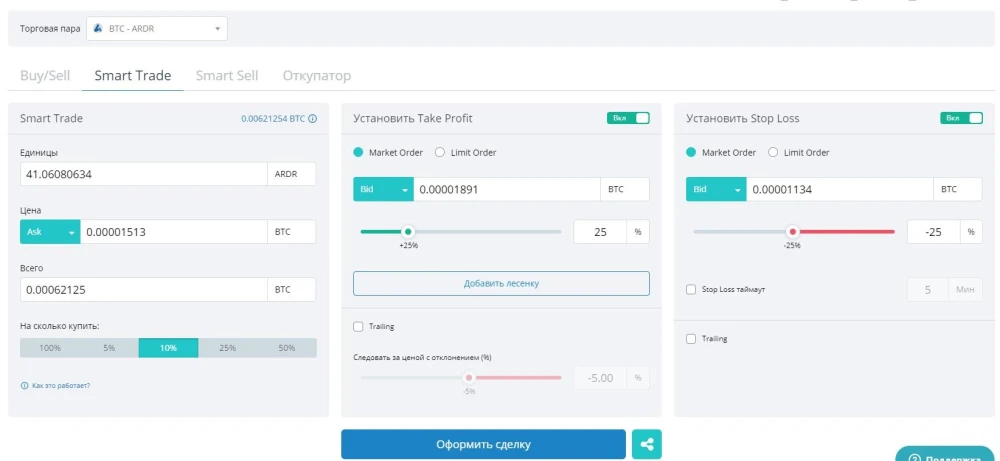Enable Trailing checkbox in Take Profit panel
Screen dimensions: 1000x461
[x=358, y=326]
